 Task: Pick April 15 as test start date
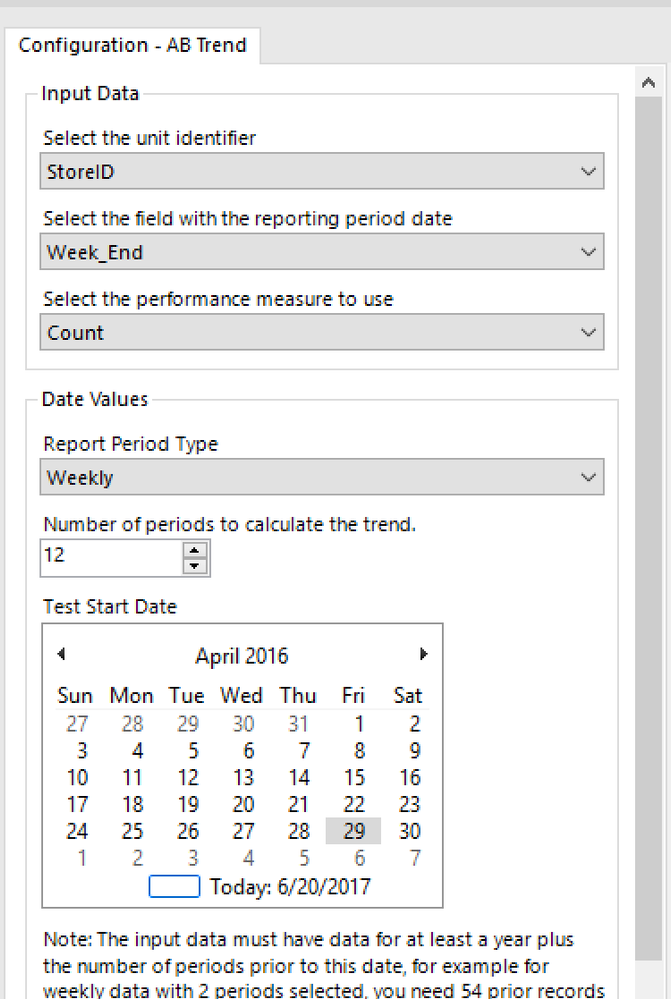tap(354, 777)
